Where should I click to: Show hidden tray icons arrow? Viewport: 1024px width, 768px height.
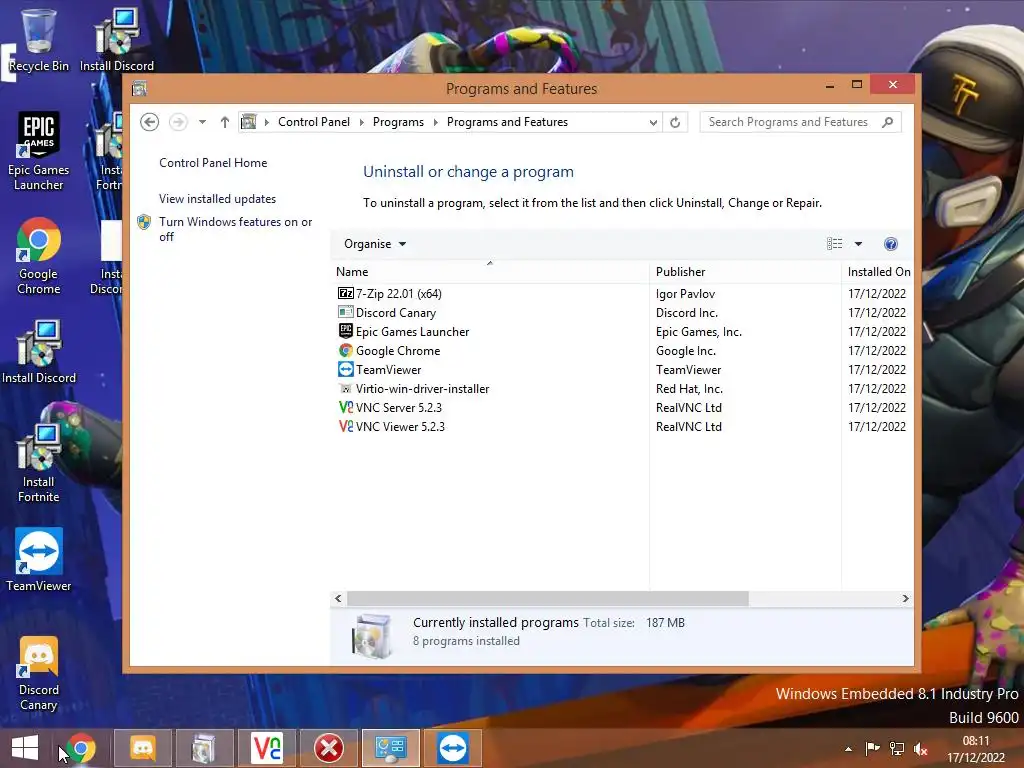point(848,749)
